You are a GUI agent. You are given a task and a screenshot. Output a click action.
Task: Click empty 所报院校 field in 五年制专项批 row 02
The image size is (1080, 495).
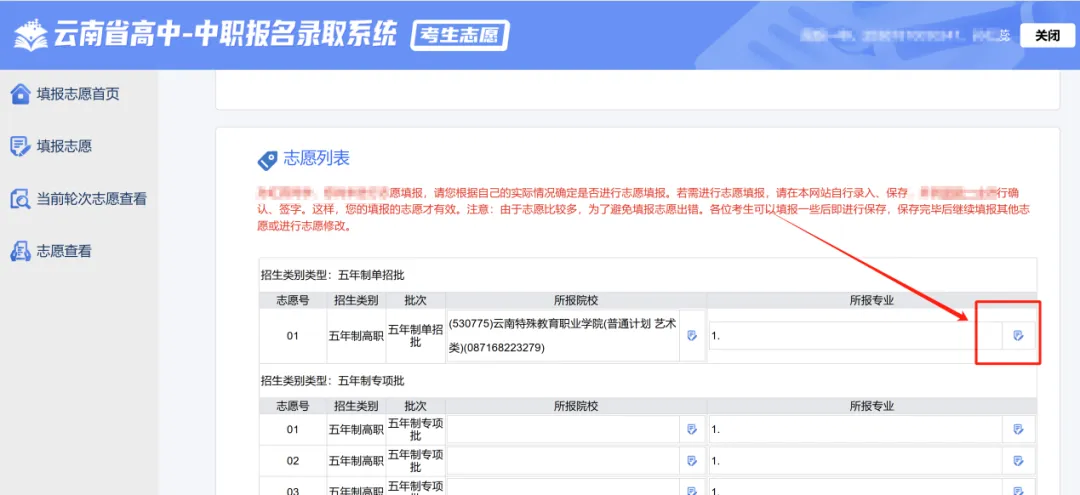click(x=563, y=461)
